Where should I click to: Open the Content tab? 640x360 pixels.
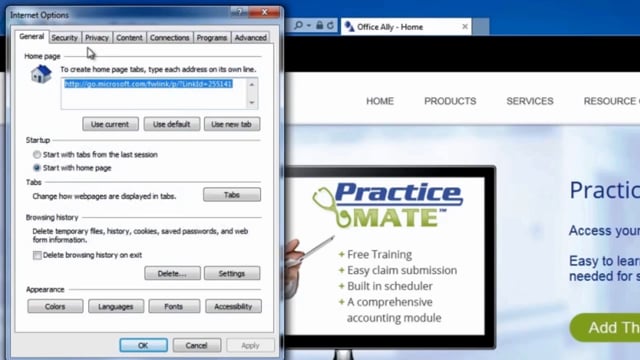[129, 38]
